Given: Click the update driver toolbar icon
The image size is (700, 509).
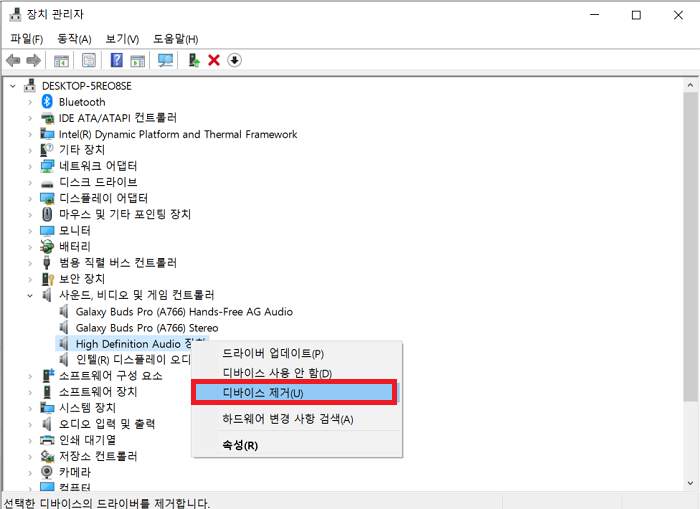Looking at the screenshot, I should click(194, 60).
